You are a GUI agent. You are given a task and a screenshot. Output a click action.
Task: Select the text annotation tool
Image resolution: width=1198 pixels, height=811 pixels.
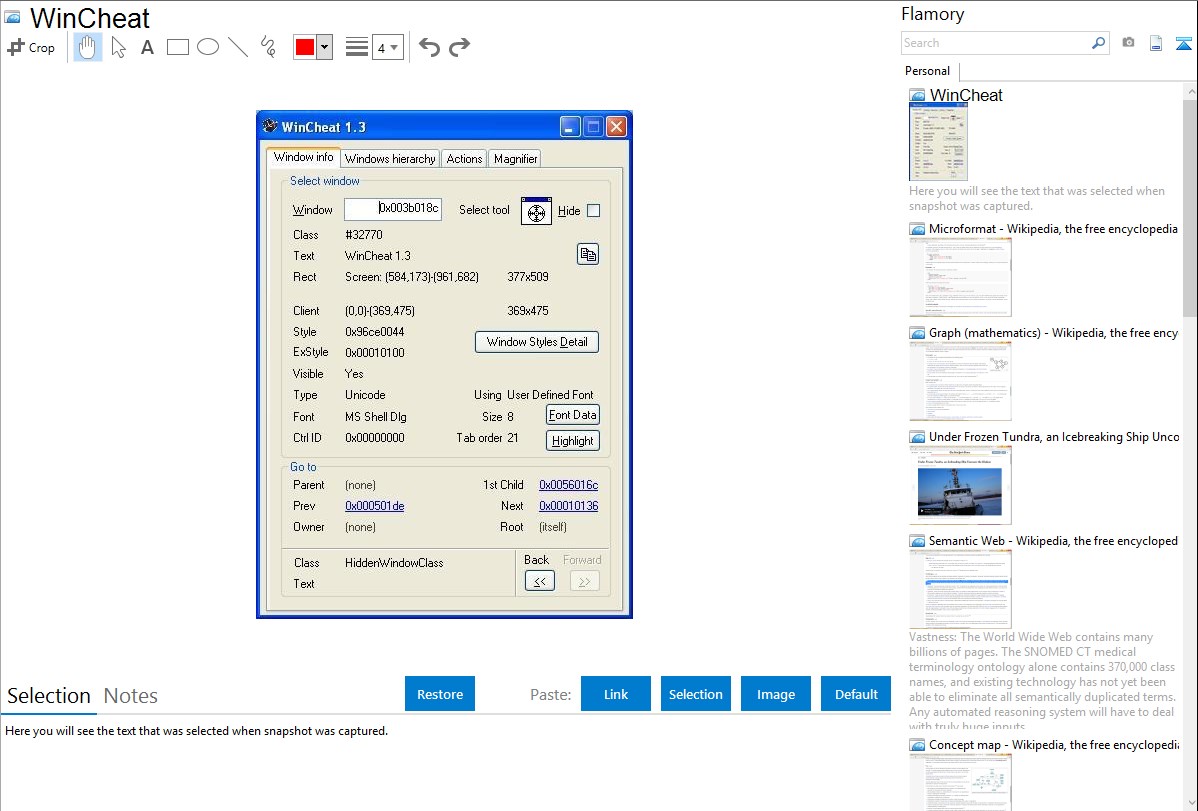[x=147, y=47]
